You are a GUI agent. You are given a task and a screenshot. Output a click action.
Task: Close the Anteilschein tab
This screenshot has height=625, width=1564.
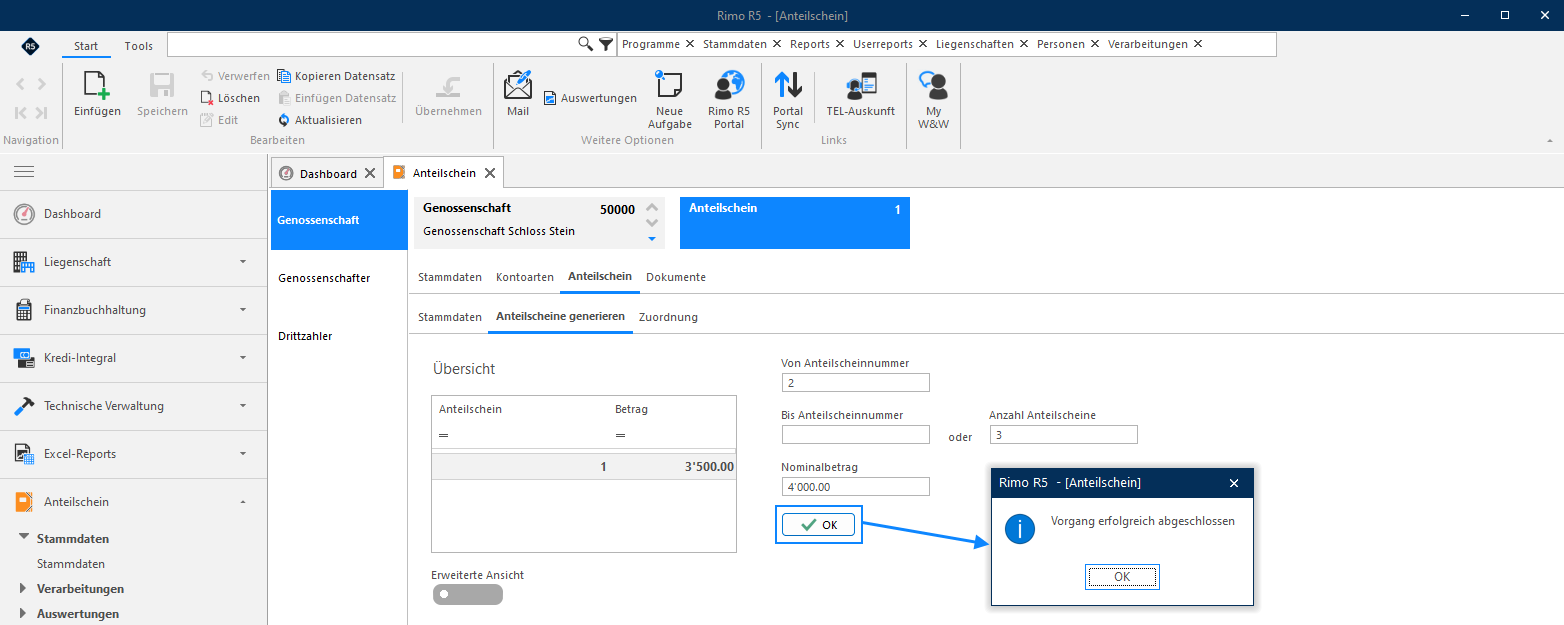(490, 173)
